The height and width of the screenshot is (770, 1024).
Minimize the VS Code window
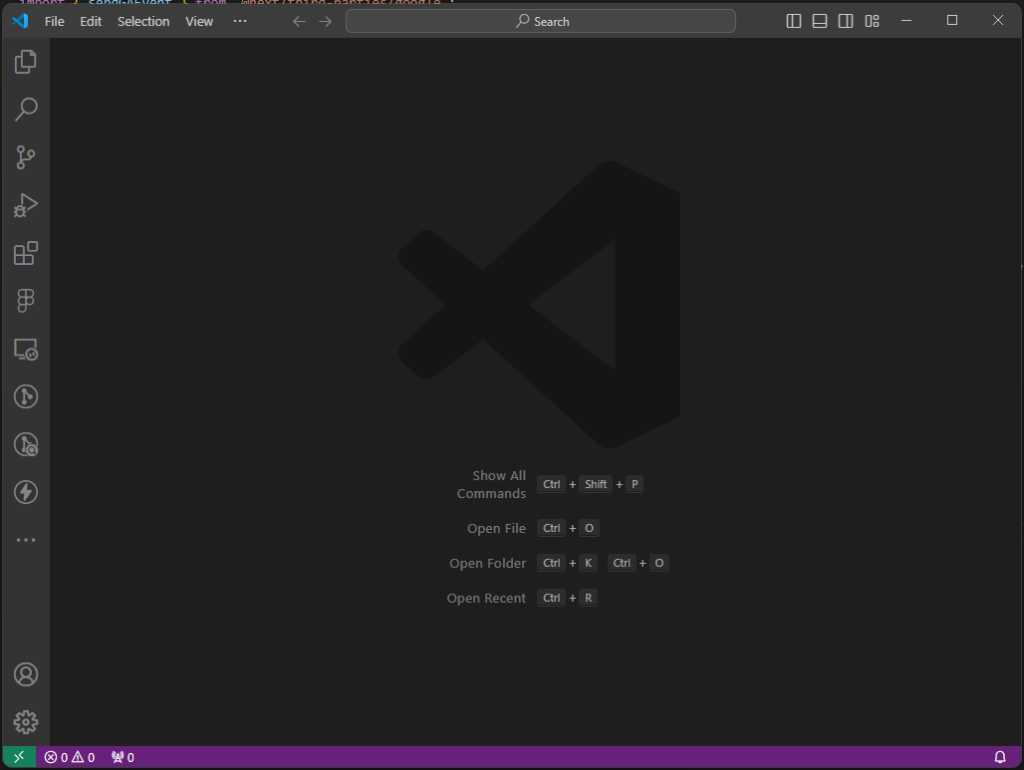pyautogui.click(x=906, y=20)
